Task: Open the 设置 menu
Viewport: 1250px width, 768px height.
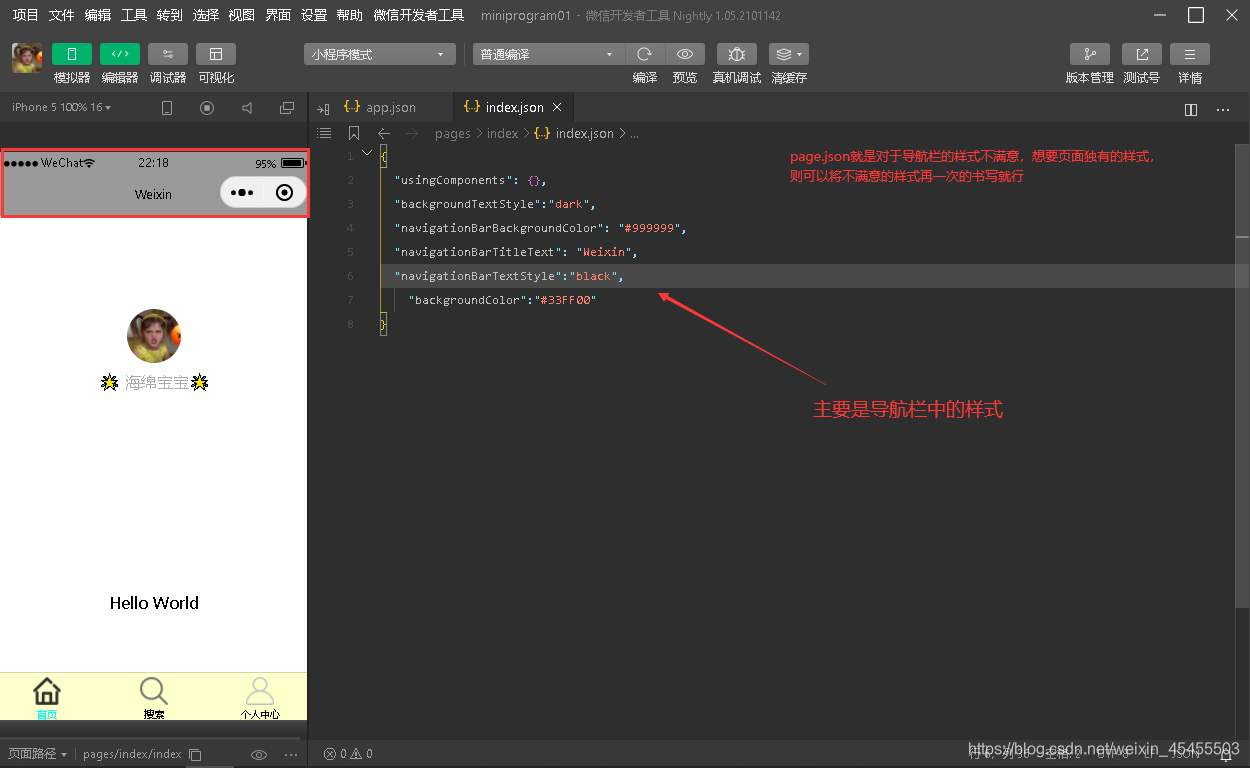Action: [x=314, y=15]
